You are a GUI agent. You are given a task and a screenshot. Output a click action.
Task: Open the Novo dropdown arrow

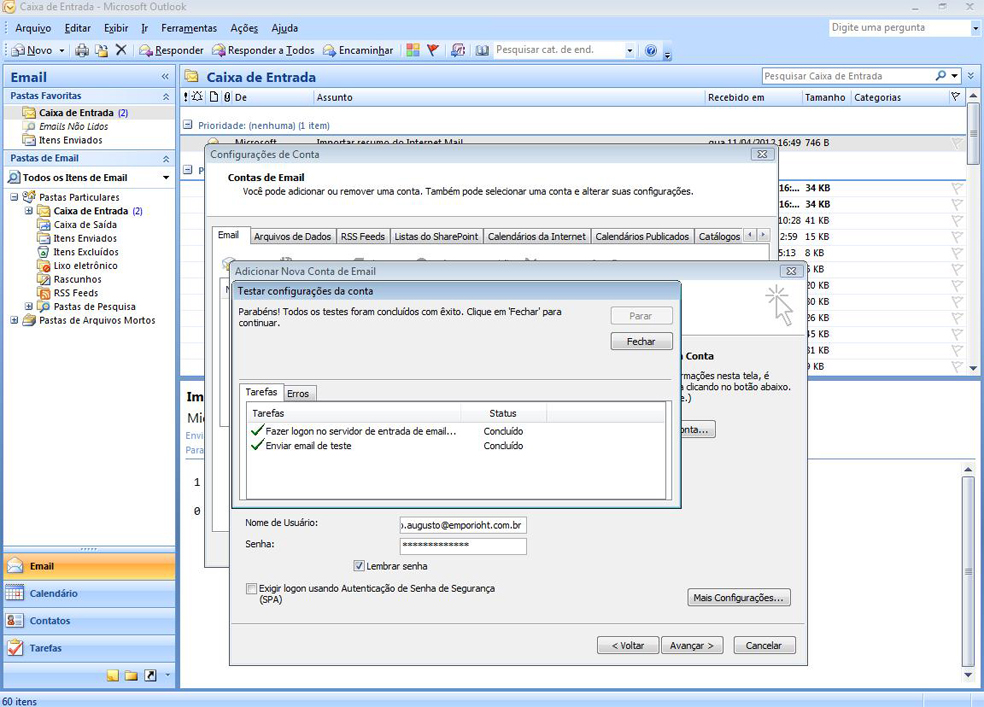pyautogui.click(x=62, y=50)
